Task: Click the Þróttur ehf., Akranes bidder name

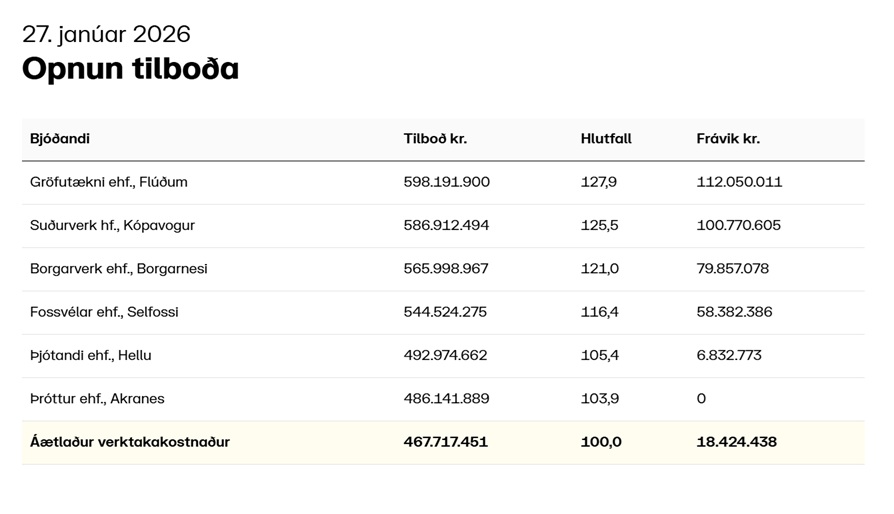Action: (x=97, y=398)
